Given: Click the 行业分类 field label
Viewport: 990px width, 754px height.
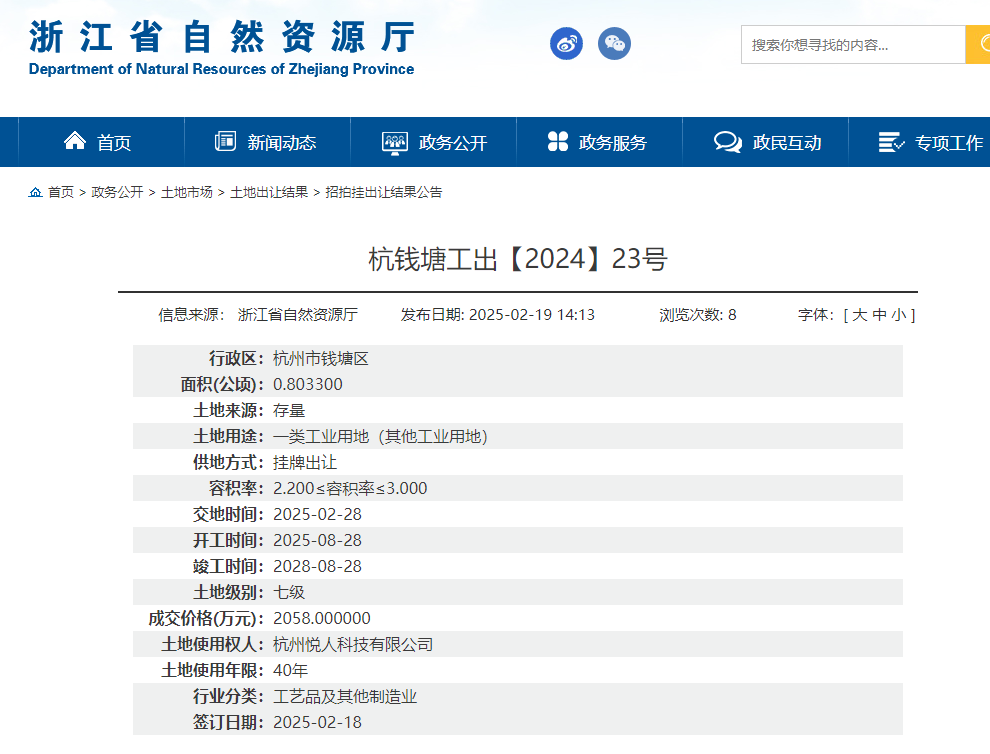Looking at the screenshot, I should point(228,697).
